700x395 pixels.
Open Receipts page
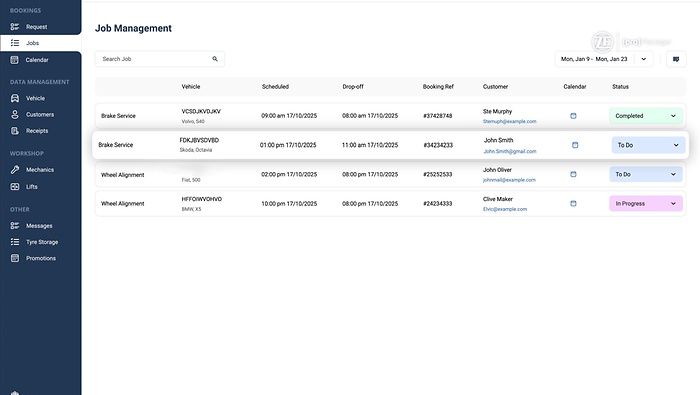(x=37, y=131)
